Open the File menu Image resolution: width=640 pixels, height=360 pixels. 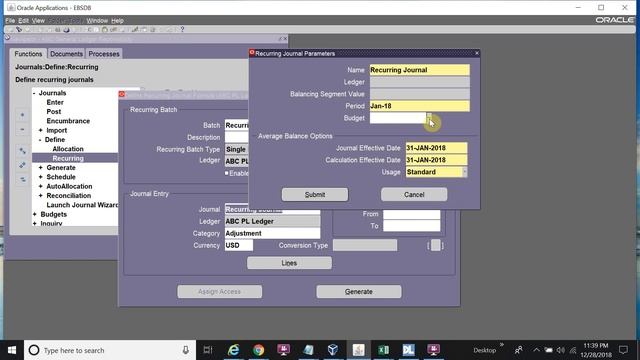[10, 20]
